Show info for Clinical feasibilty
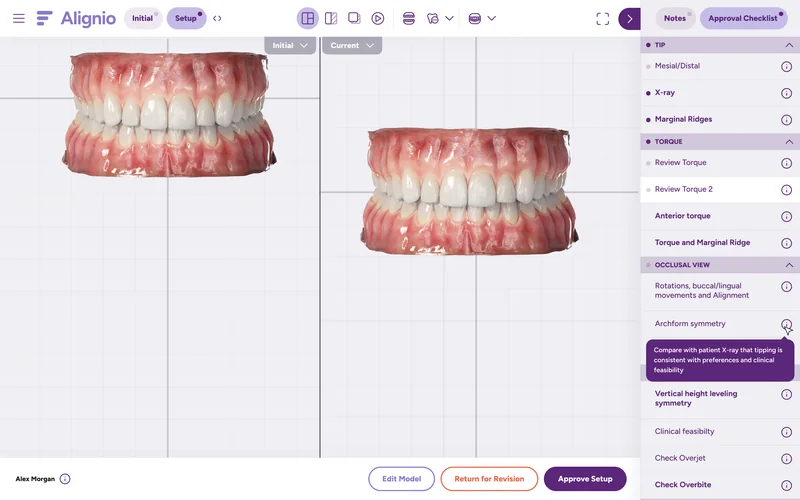Image resolution: width=800 pixels, height=500 pixels. (786, 432)
